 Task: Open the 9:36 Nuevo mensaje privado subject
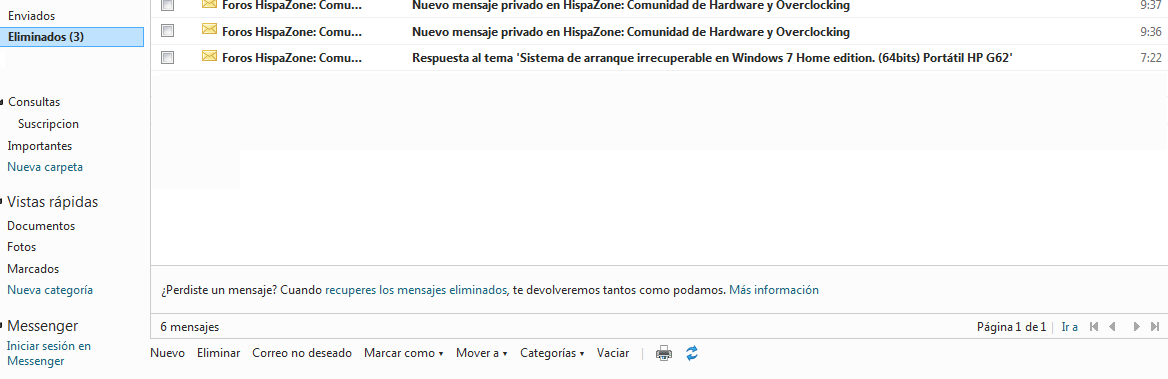click(631, 31)
